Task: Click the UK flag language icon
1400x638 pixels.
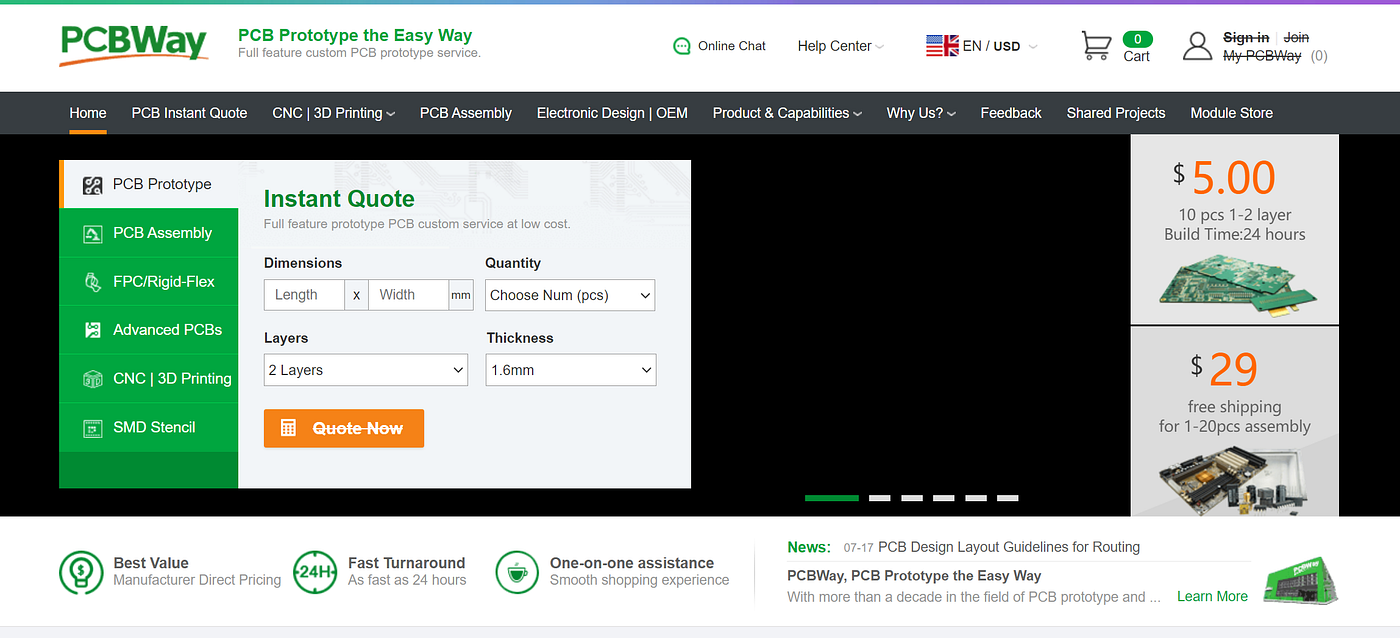Action: (x=942, y=46)
